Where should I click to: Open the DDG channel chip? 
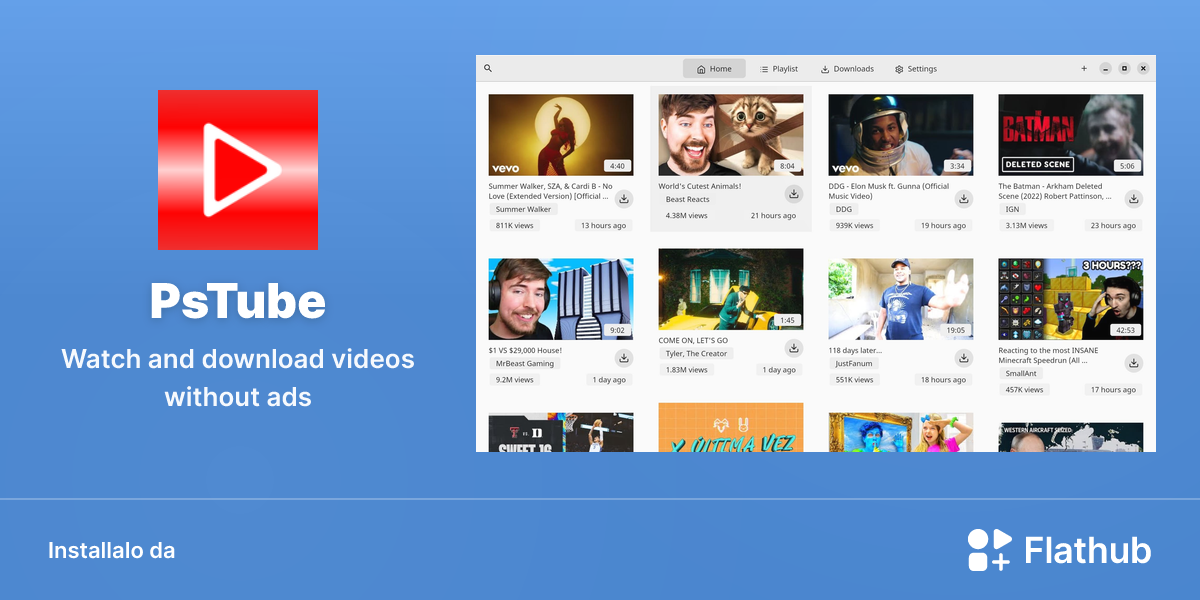(844, 210)
